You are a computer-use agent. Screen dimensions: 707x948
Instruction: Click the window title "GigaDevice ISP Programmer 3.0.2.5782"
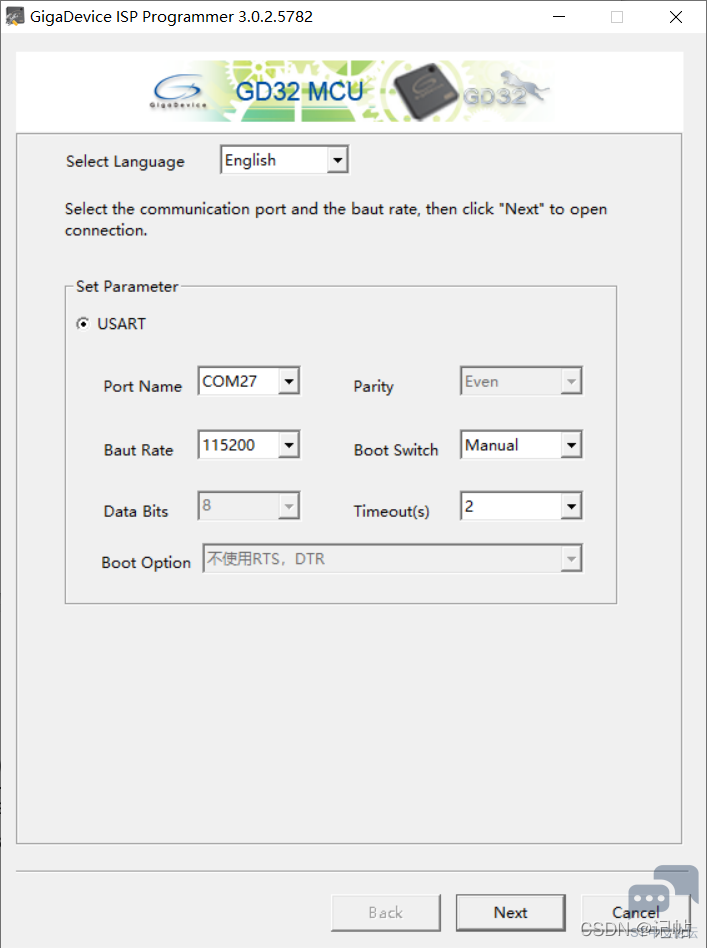171,17
